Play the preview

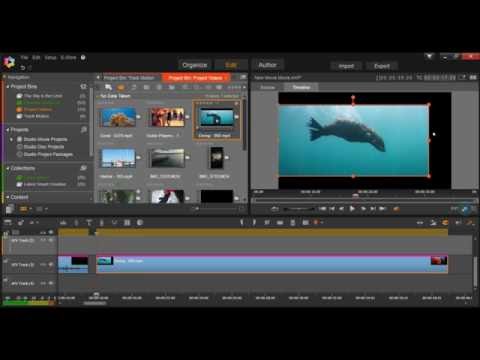click(352, 209)
